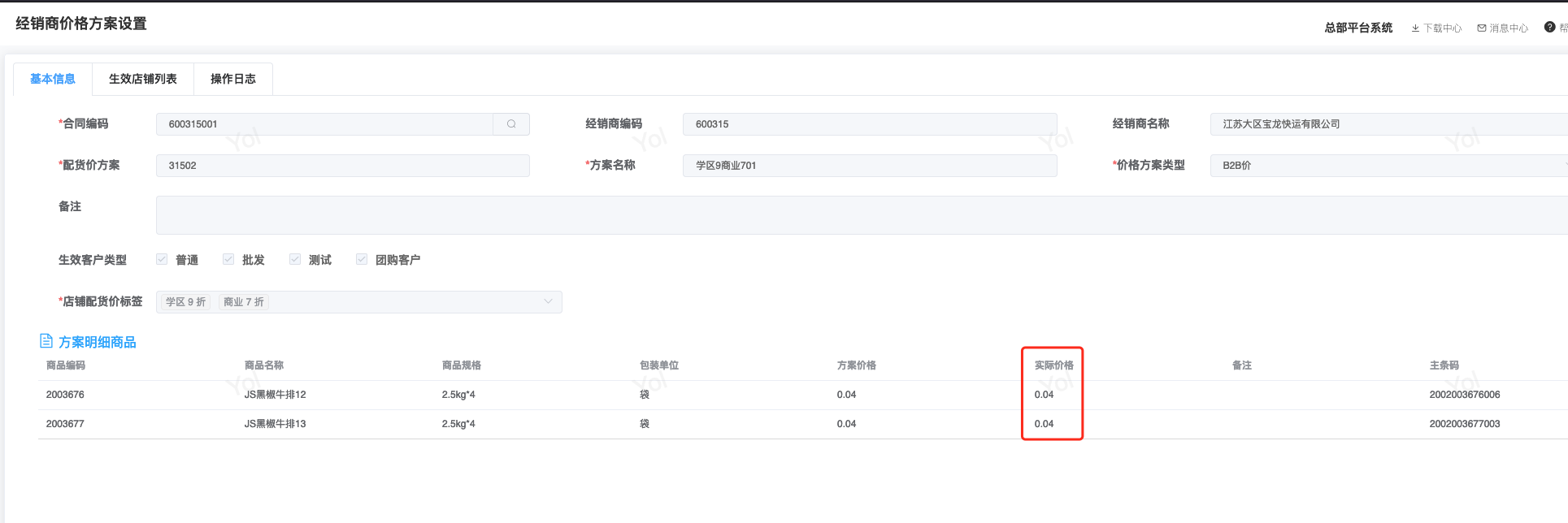Click barcode 2002003676006 cell

tap(1465, 395)
